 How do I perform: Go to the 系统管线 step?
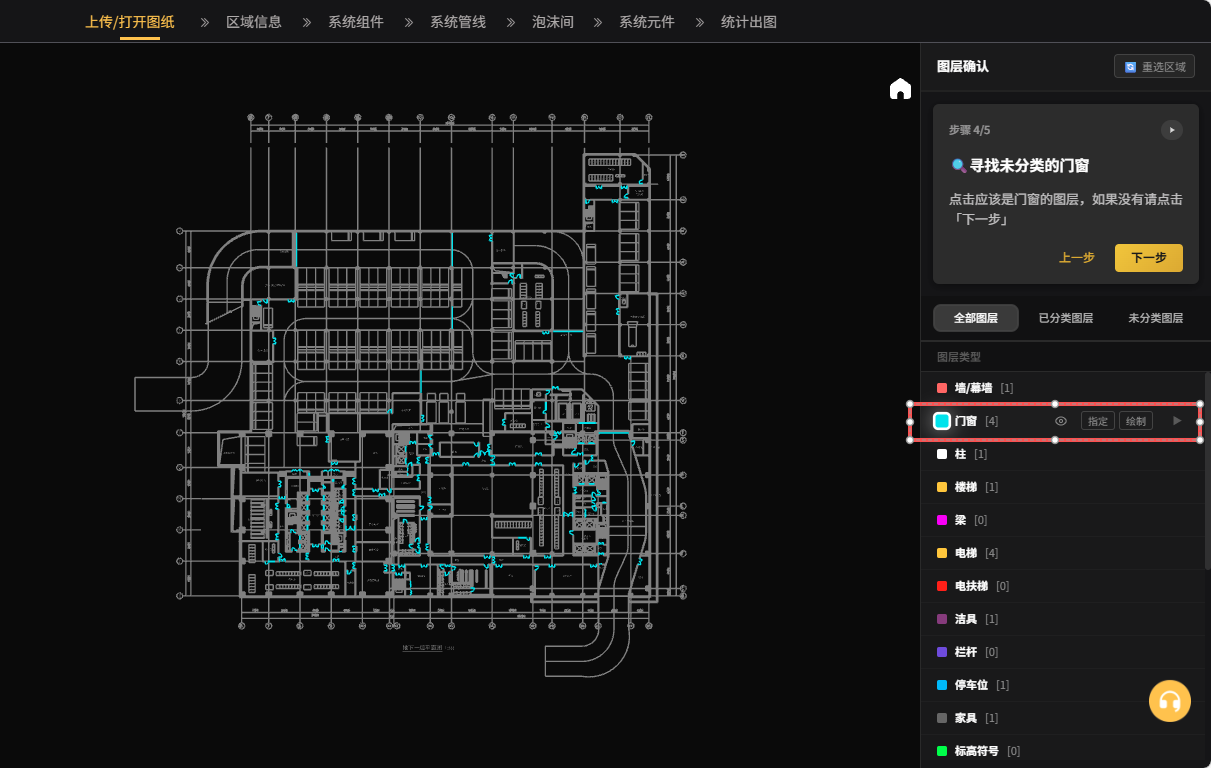(458, 22)
